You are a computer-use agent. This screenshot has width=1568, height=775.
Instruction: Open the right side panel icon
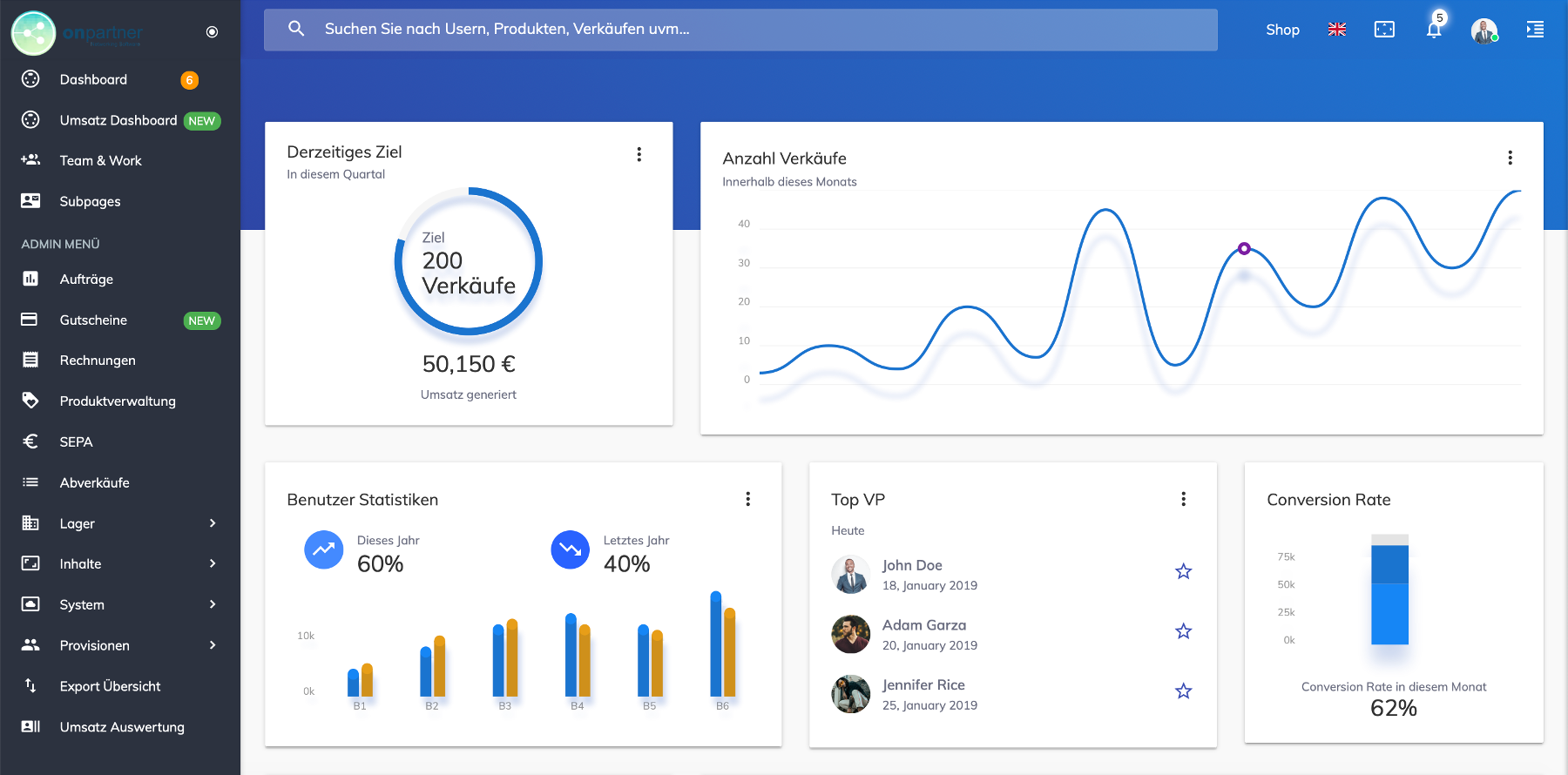[1535, 30]
